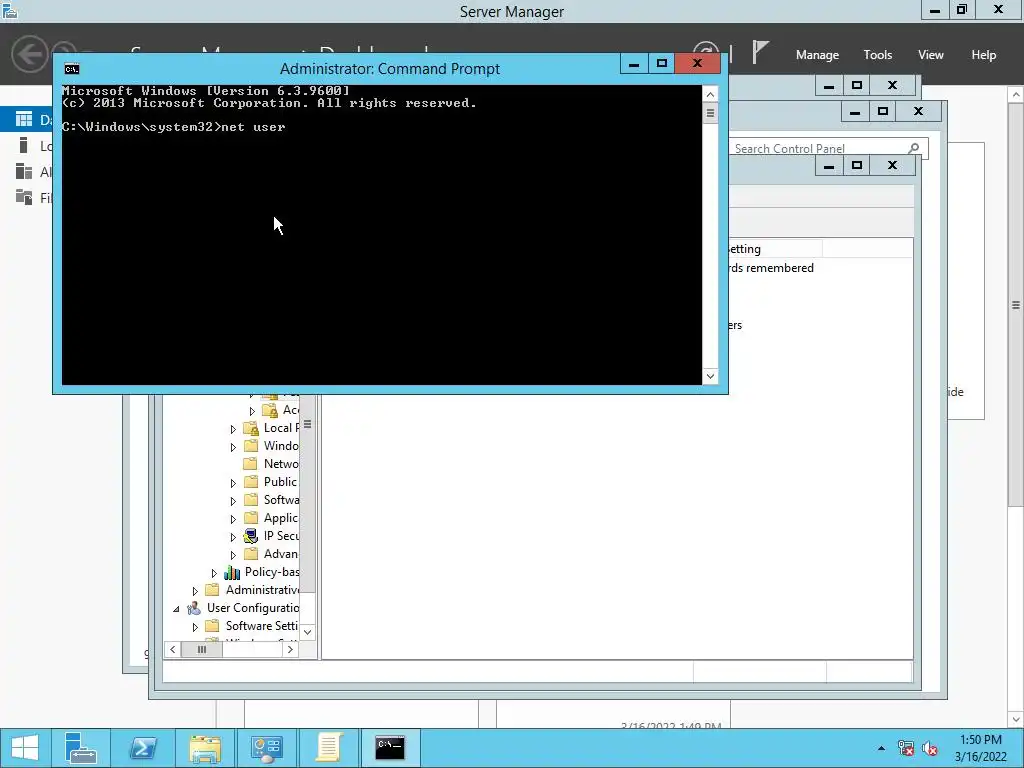The width and height of the screenshot is (1024, 768).
Task: Open the Windows Start button
Action: point(25,748)
